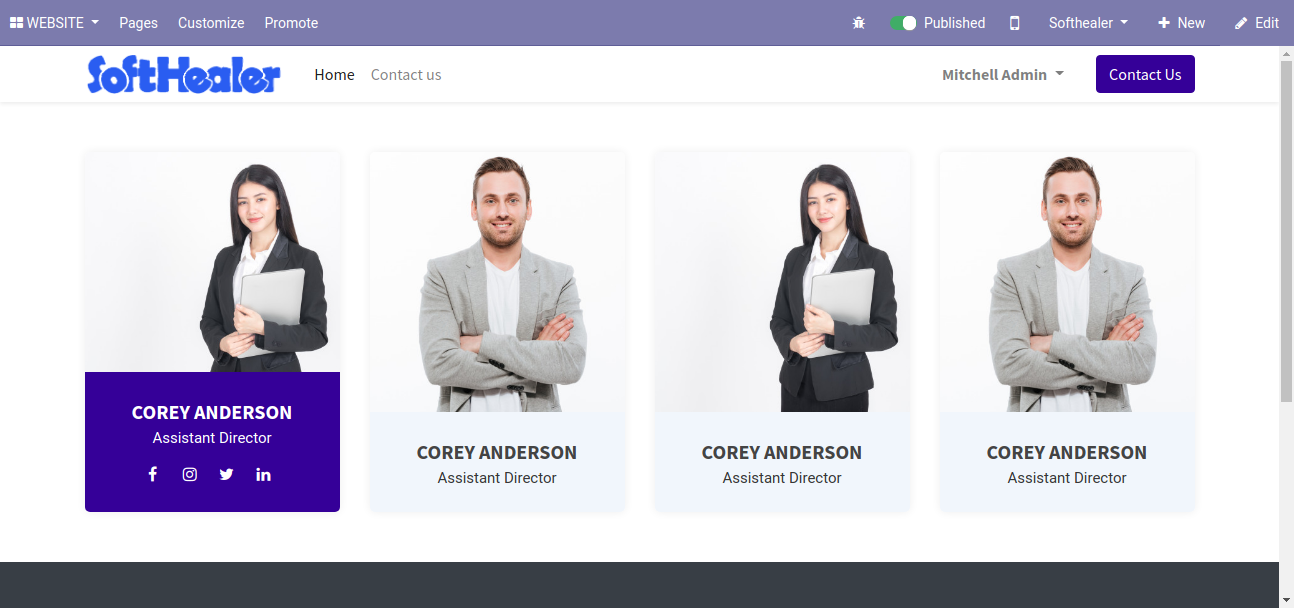Go to the Contact us nav link
Image resolution: width=1294 pixels, height=608 pixels.
pyautogui.click(x=406, y=75)
